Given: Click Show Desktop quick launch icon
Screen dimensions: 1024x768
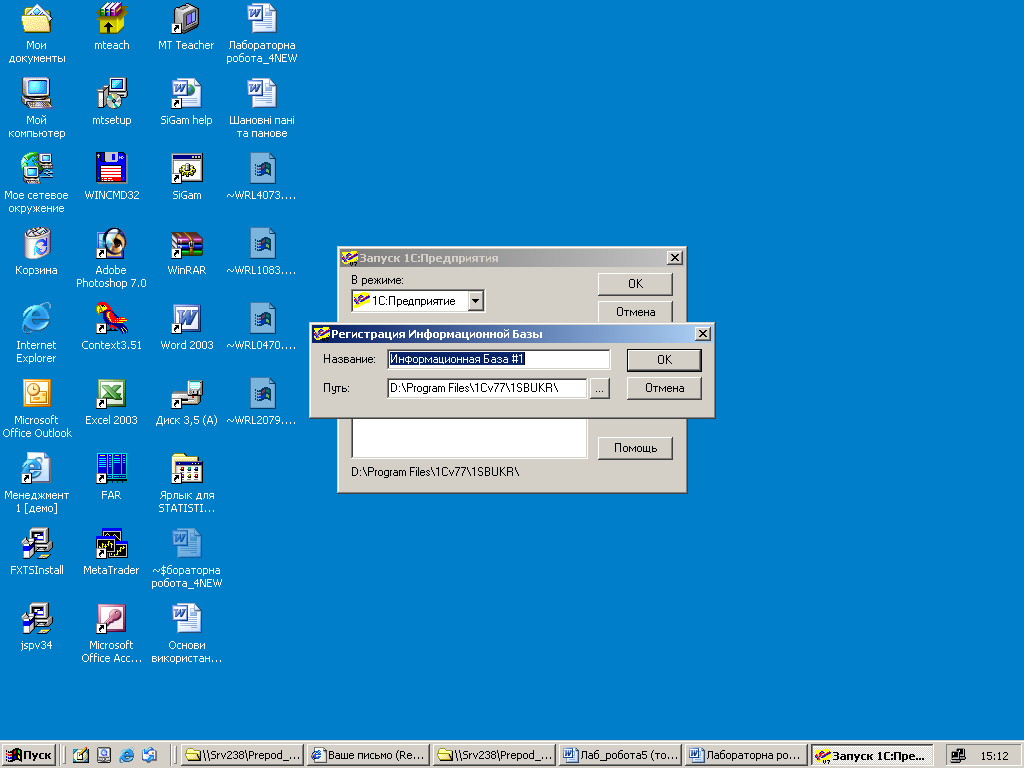Looking at the screenshot, I should (x=80, y=755).
